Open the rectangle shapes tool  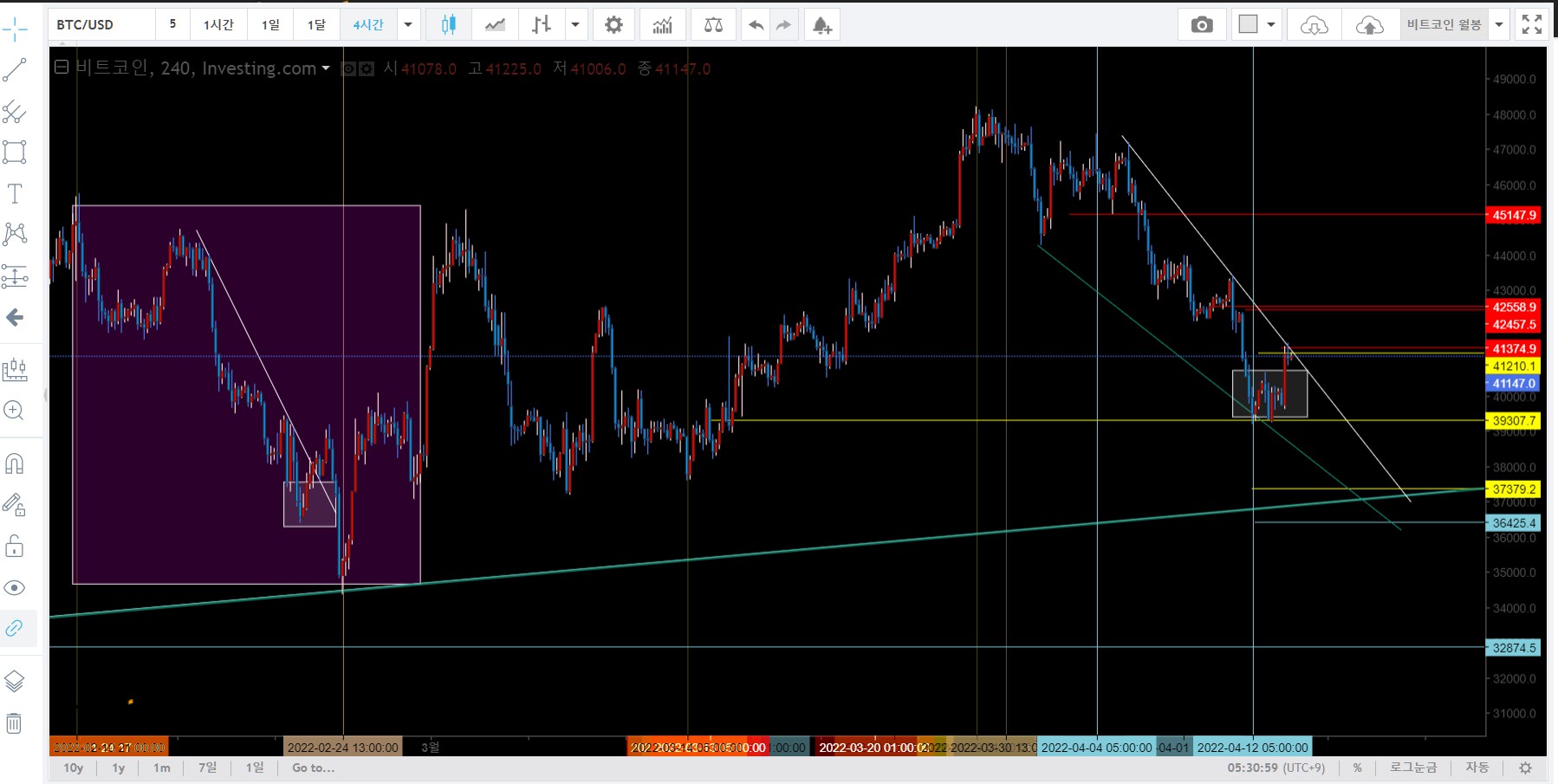[x=15, y=152]
